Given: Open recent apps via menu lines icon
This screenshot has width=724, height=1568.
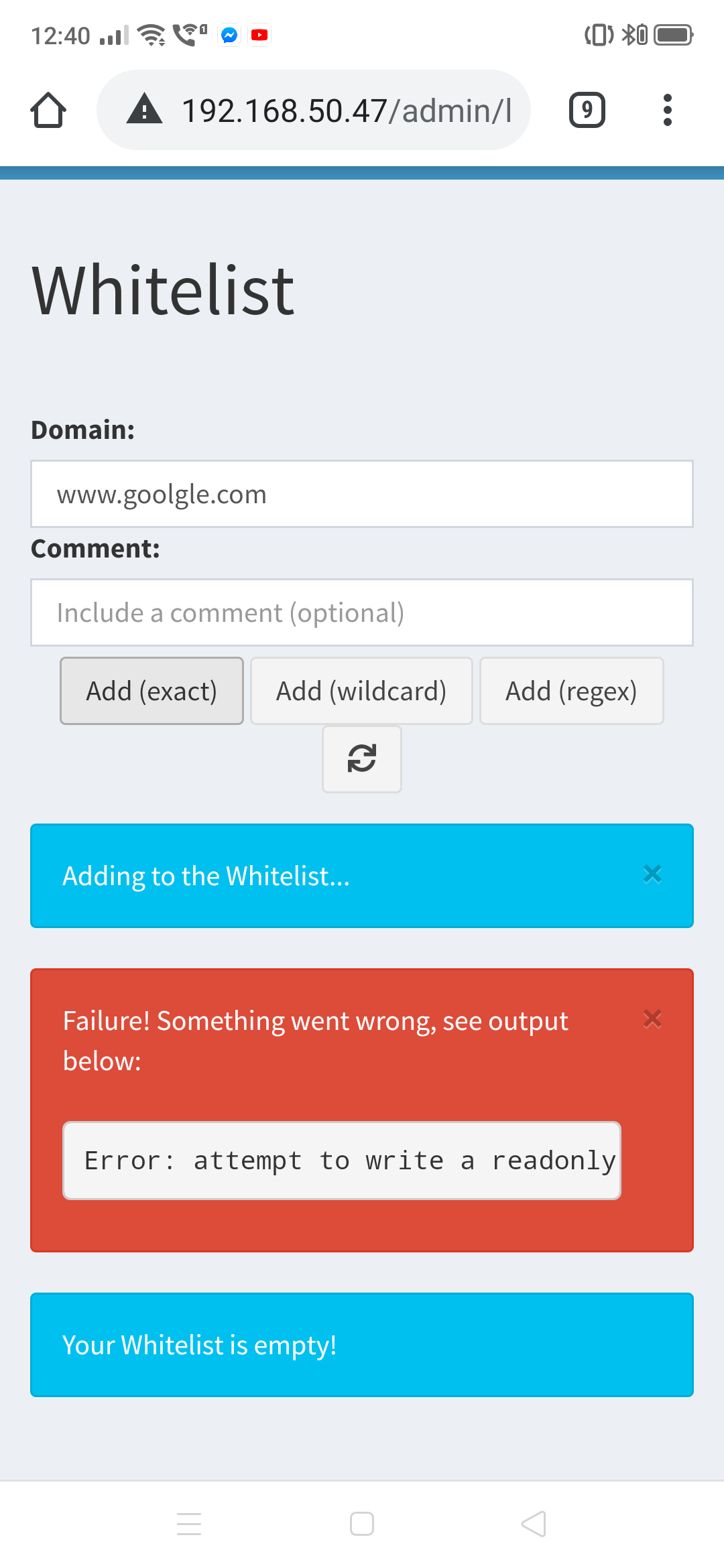Looking at the screenshot, I should [x=189, y=1524].
